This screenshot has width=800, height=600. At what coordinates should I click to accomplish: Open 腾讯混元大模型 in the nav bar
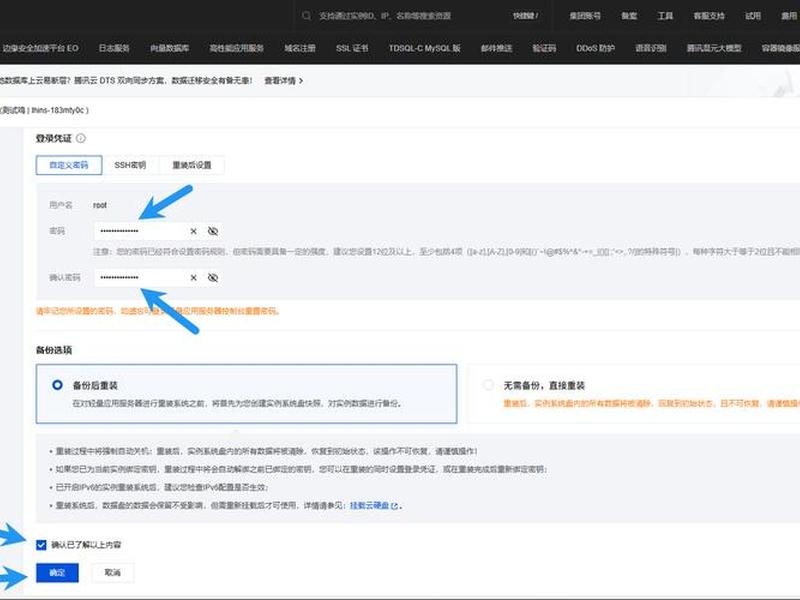(714, 48)
